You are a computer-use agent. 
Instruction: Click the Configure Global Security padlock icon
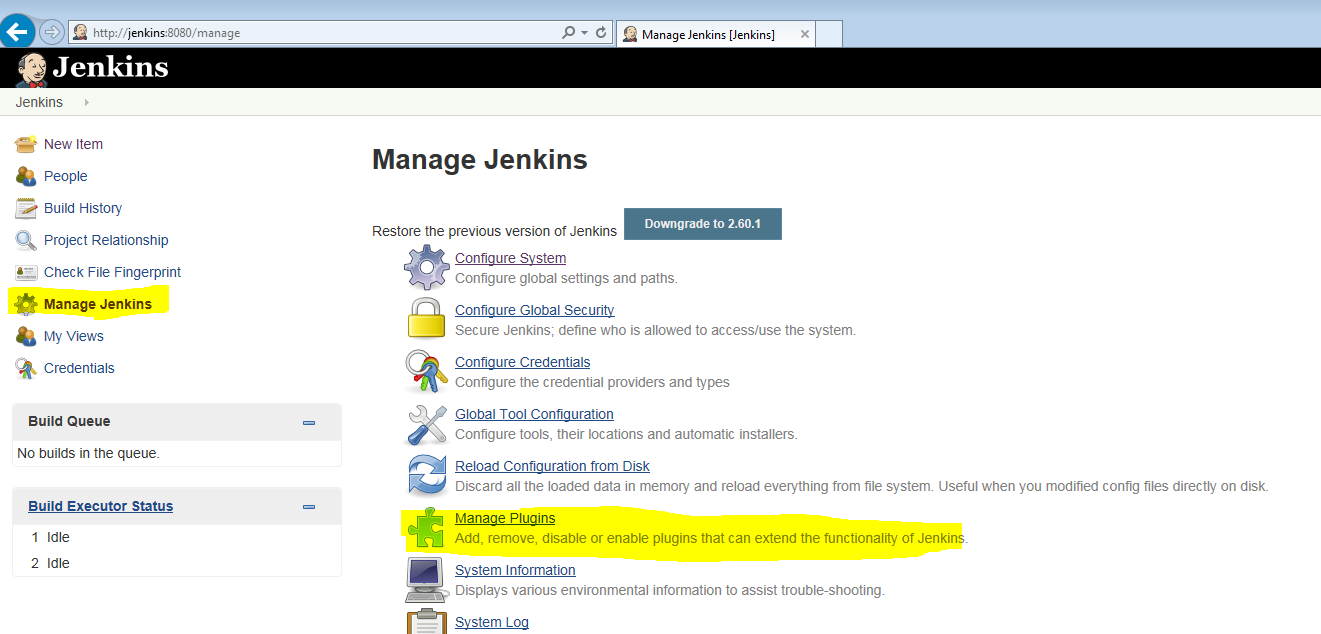tap(427, 320)
